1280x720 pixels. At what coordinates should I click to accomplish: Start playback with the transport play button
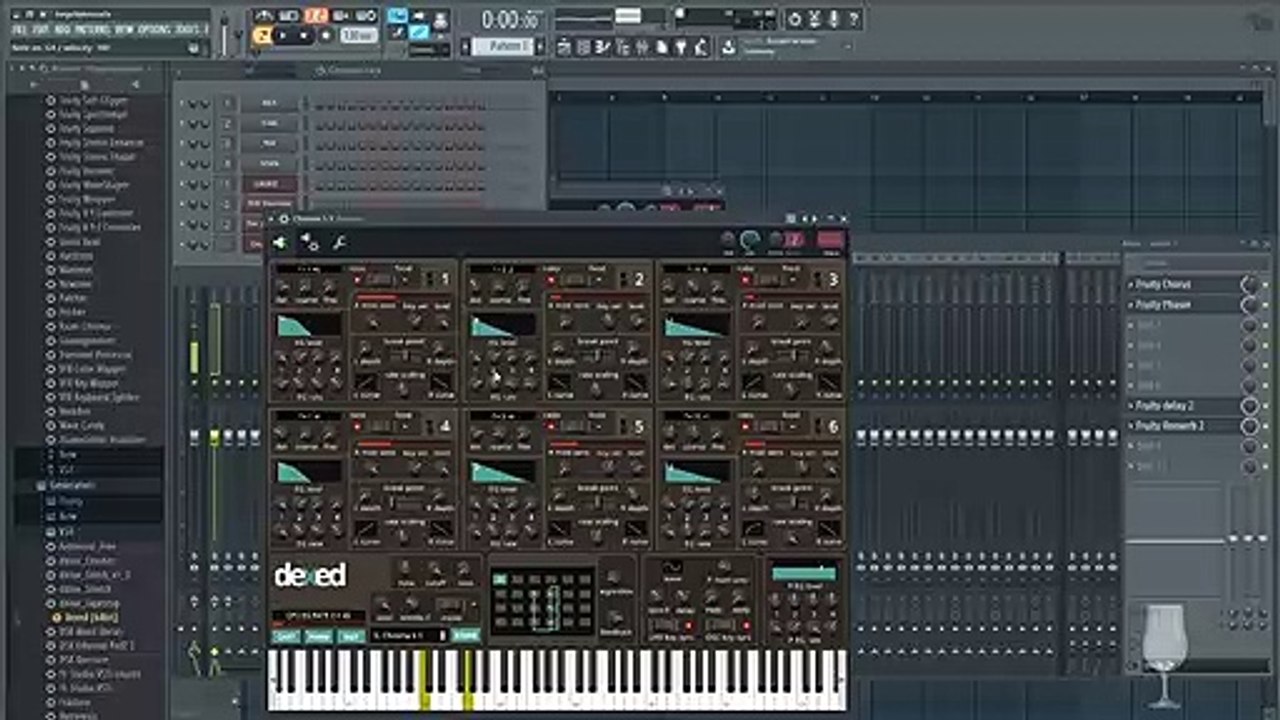(283, 36)
